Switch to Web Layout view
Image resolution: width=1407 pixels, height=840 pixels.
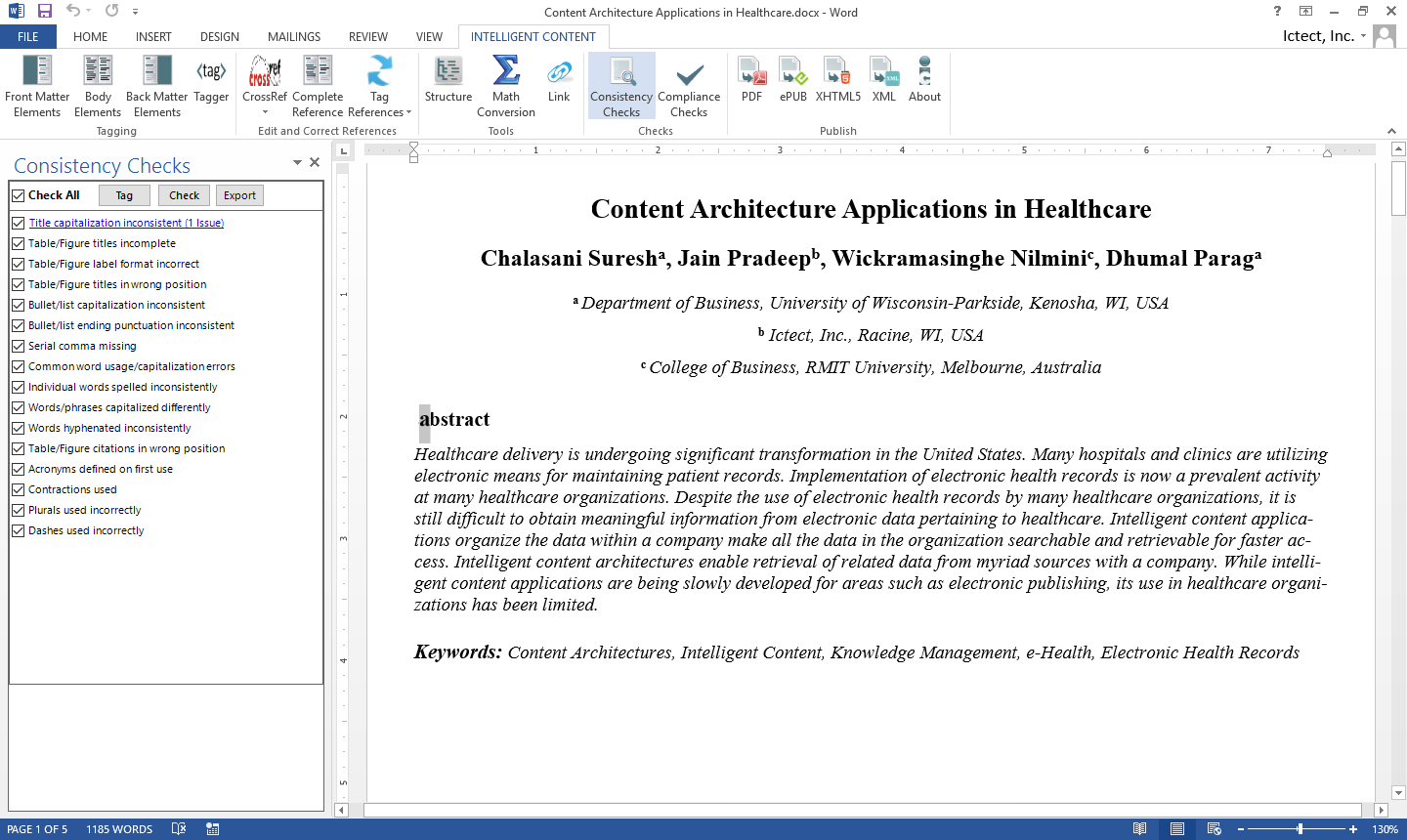click(1215, 829)
